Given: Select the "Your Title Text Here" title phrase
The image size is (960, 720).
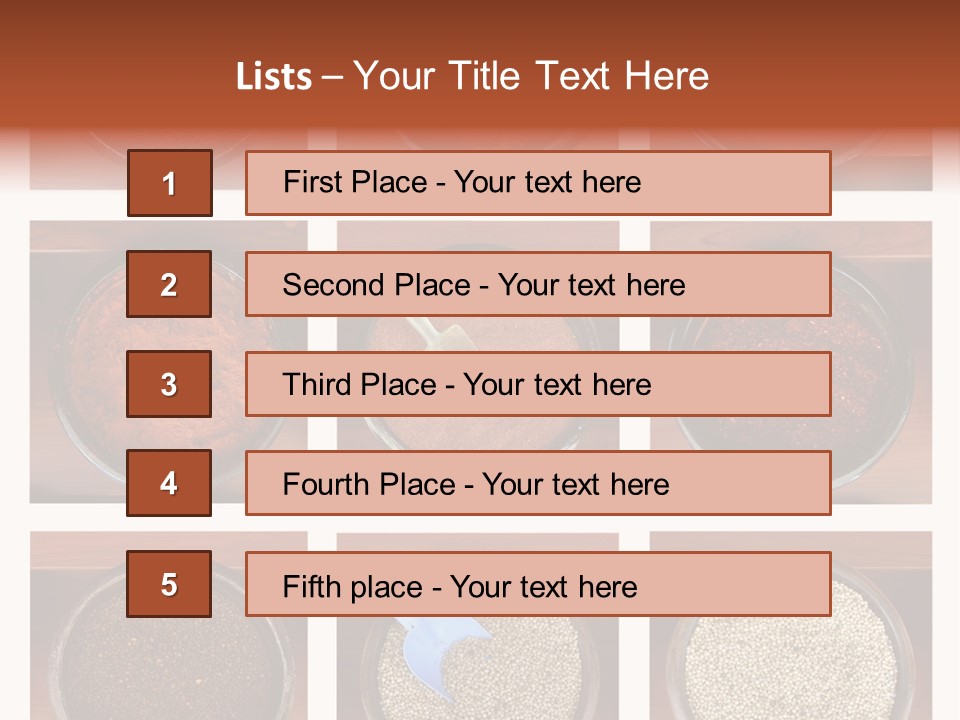Looking at the screenshot, I should click(531, 76).
